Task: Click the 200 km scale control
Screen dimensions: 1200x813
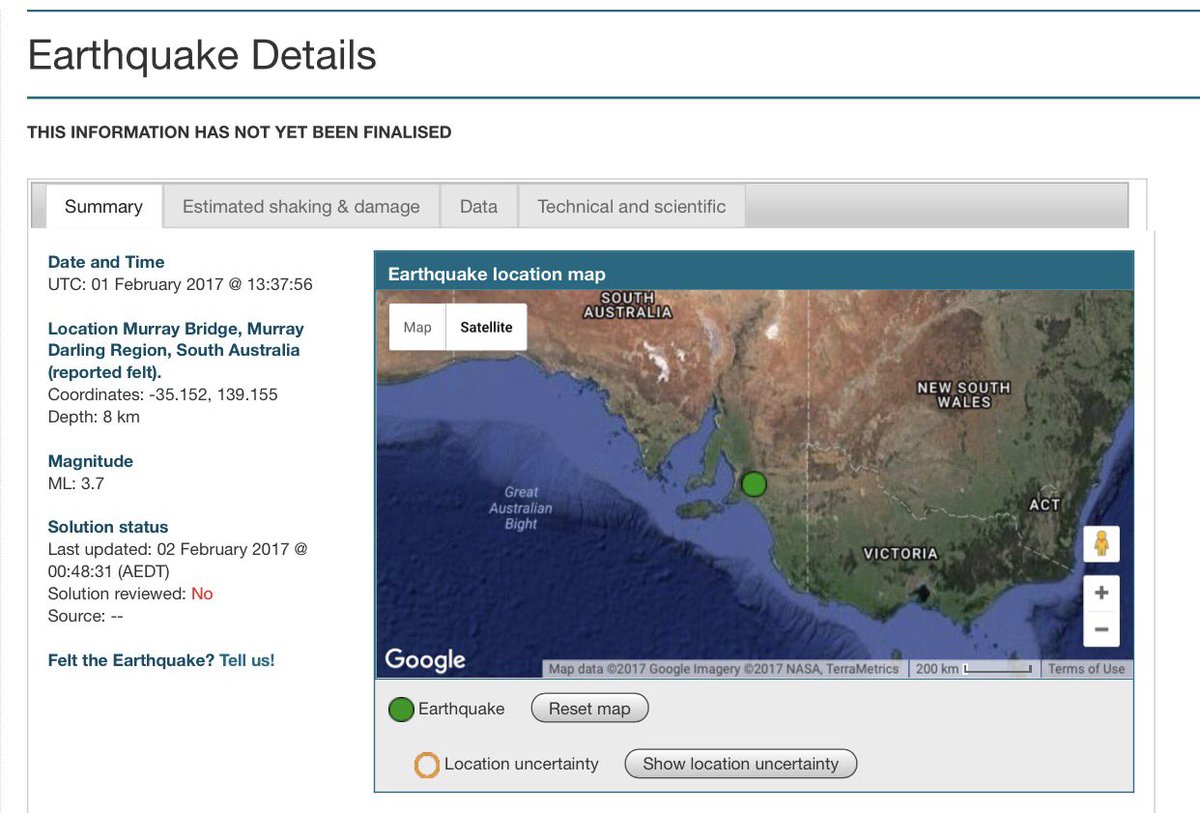Action: coord(975,669)
